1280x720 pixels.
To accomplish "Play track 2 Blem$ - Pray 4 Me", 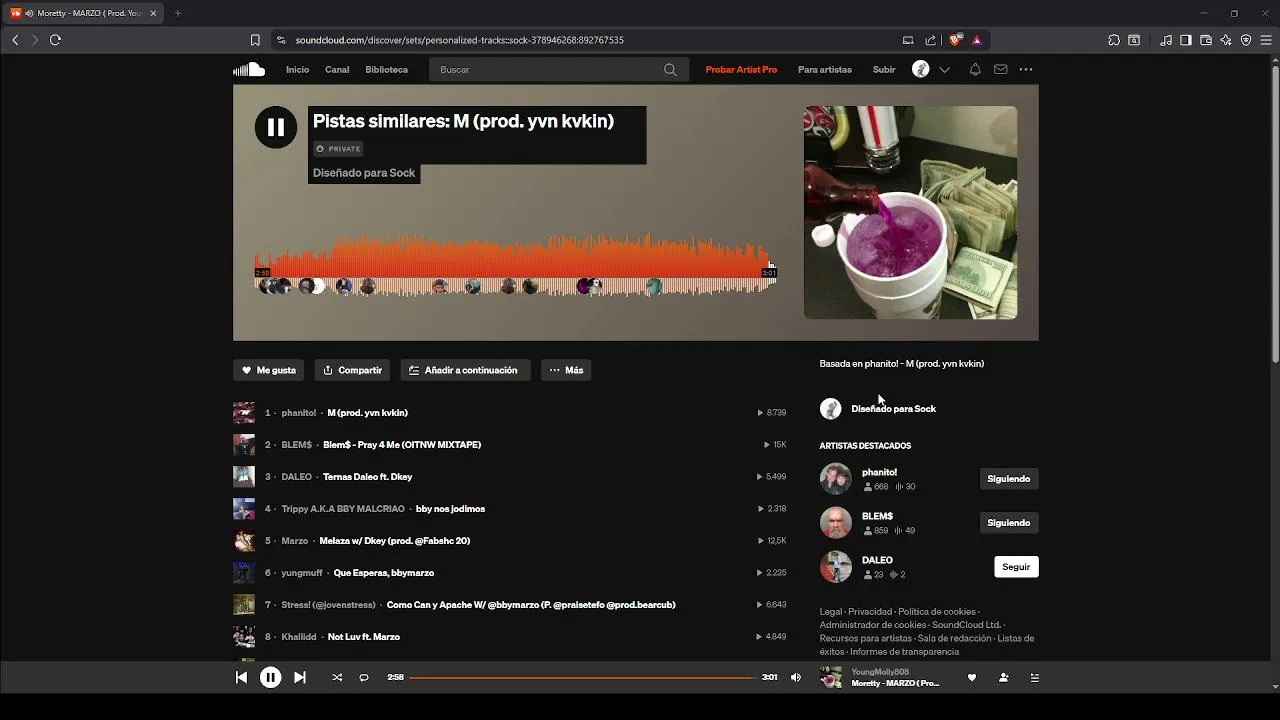I will coord(402,445).
